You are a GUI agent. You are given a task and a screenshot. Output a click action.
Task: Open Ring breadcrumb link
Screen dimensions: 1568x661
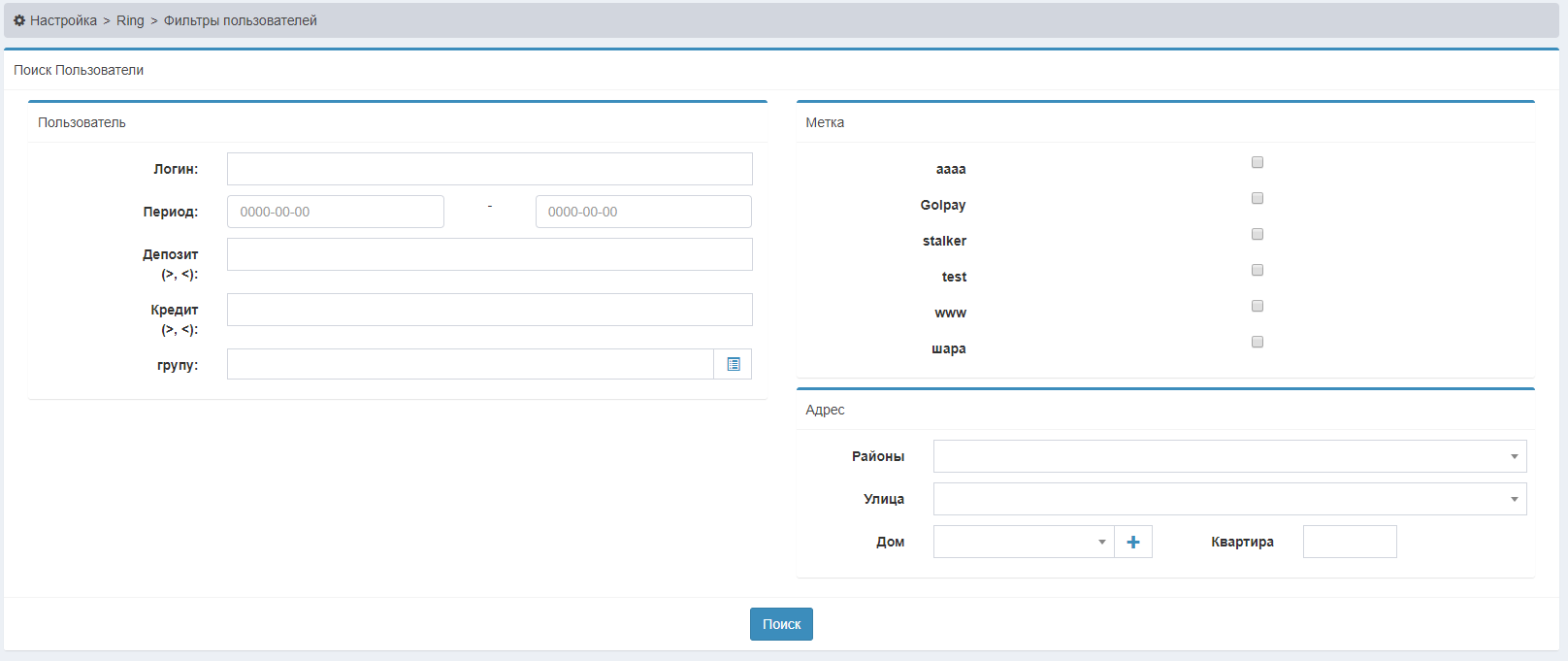[x=130, y=20]
